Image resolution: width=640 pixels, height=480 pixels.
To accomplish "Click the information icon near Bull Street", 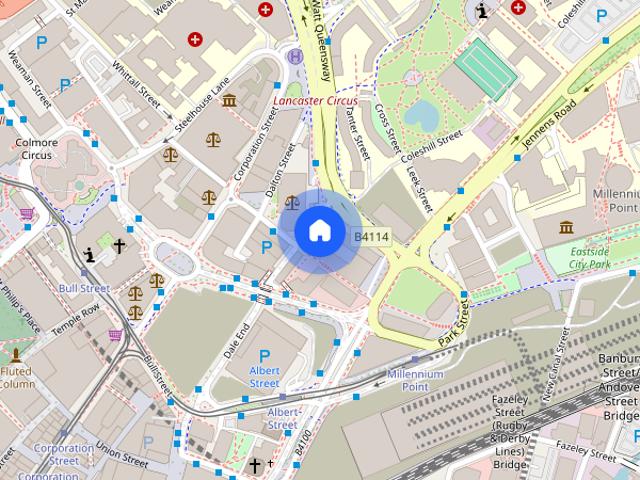I will (89, 255).
